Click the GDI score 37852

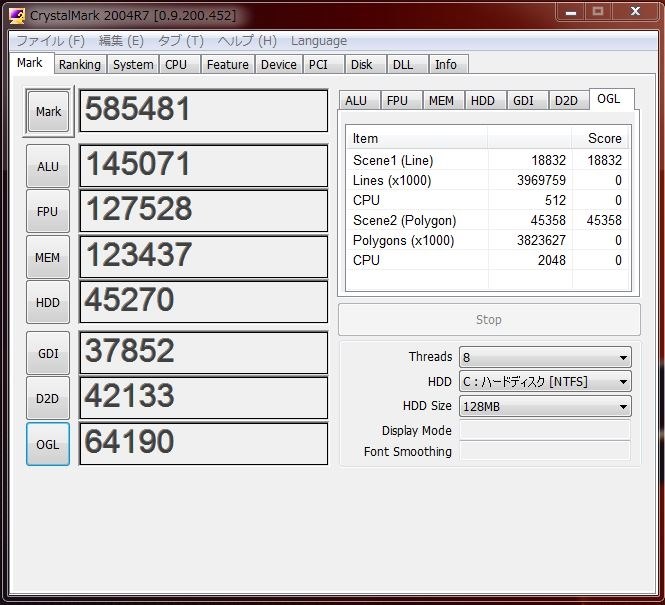pos(204,353)
